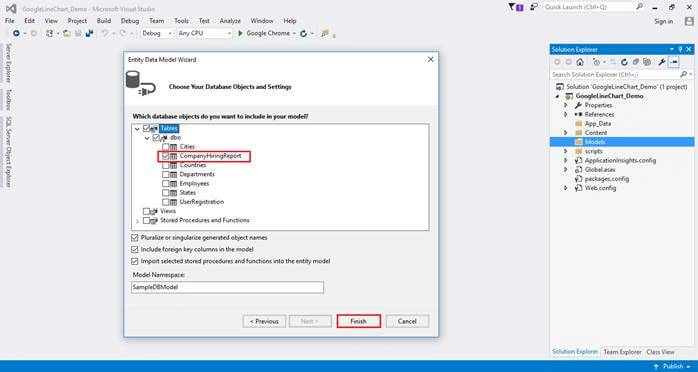Check the Views checkbox
The height and width of the screenshot is (372, 698).
pos(146,211)
